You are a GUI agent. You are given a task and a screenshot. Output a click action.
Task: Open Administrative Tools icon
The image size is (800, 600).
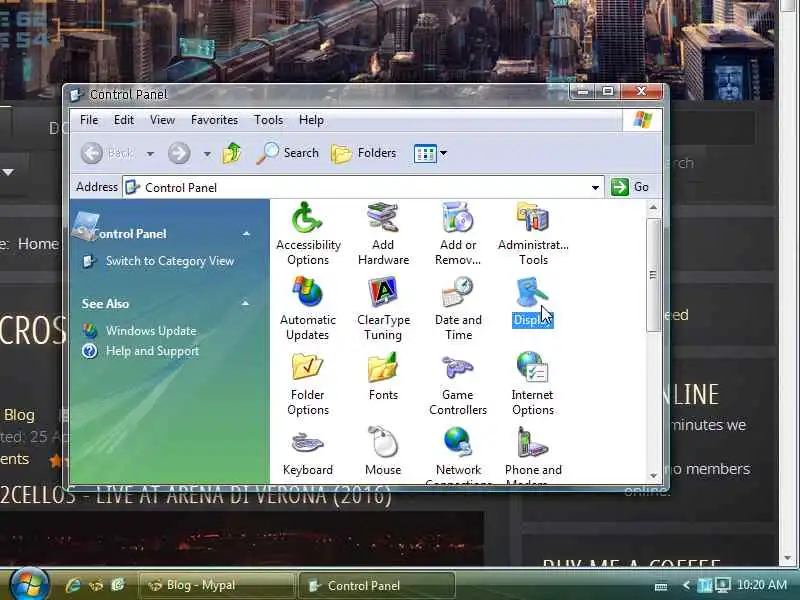[533, 234]
